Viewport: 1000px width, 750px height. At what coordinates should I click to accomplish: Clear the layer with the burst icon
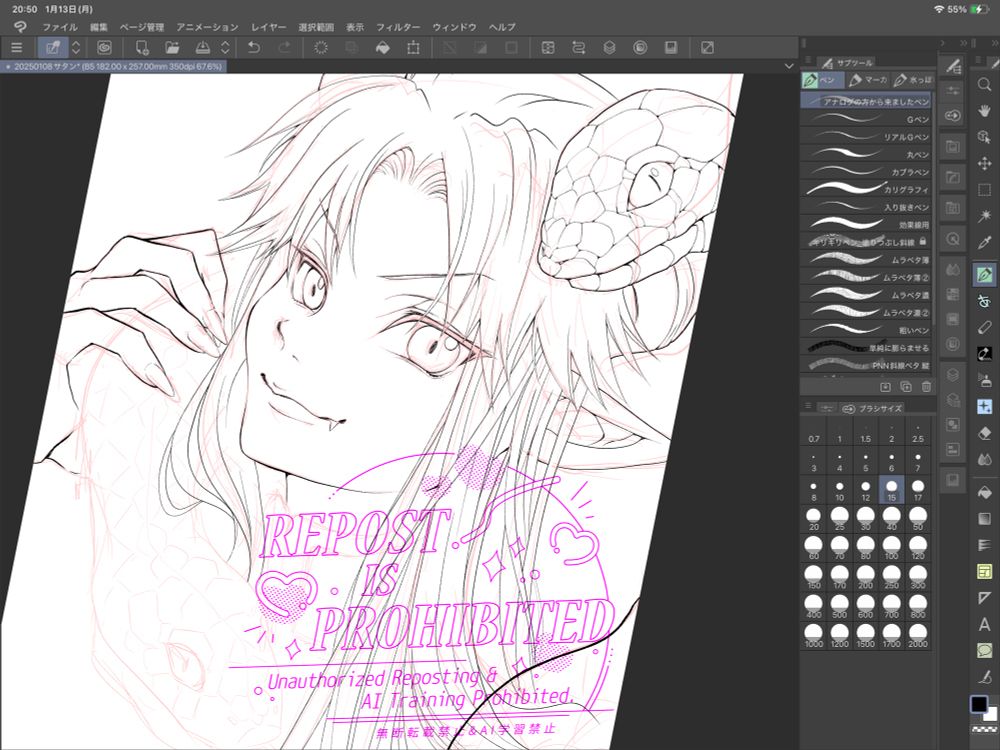point(321,48)
